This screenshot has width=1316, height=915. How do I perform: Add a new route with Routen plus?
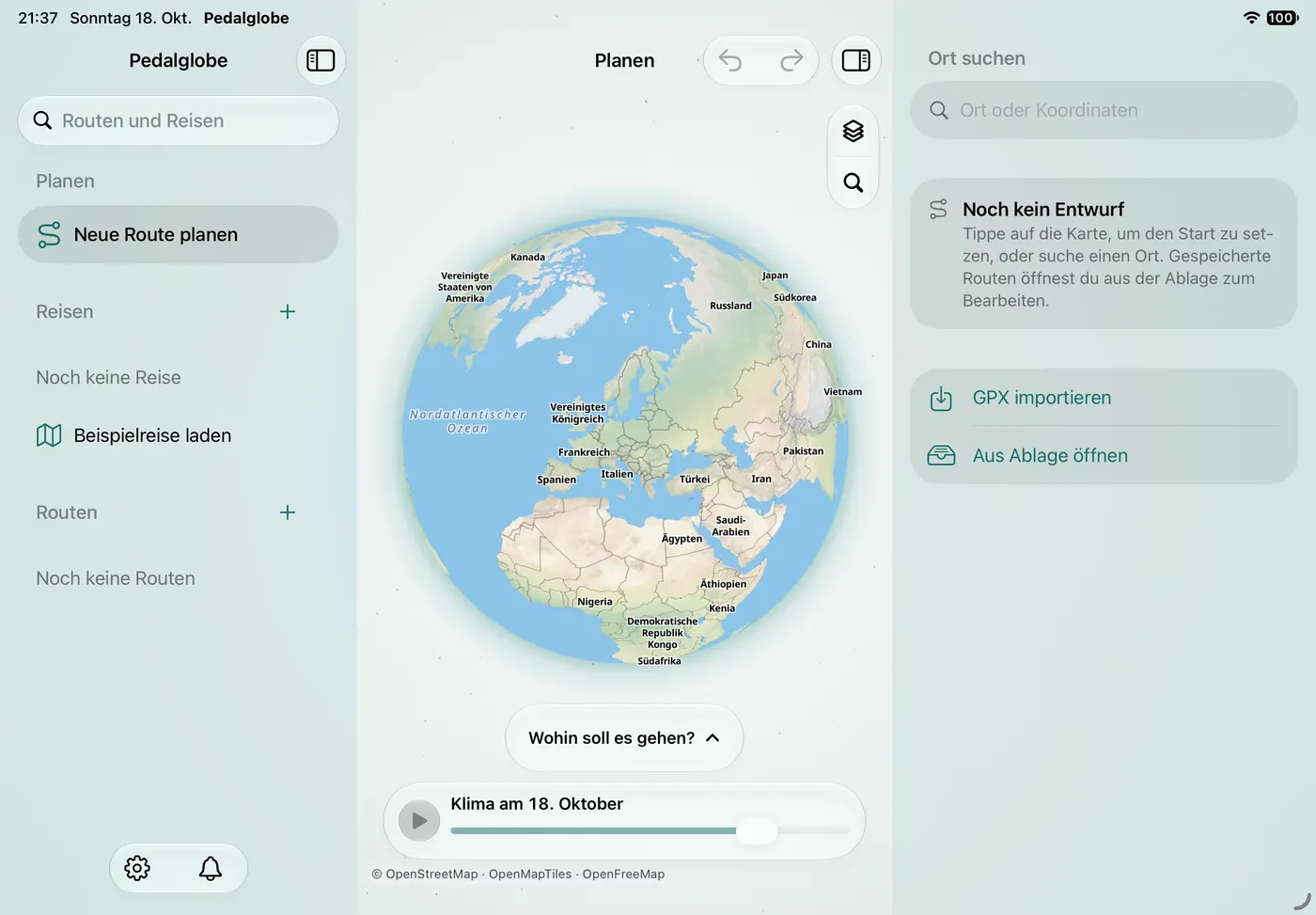pyautogui.click(x=288, y=513)
